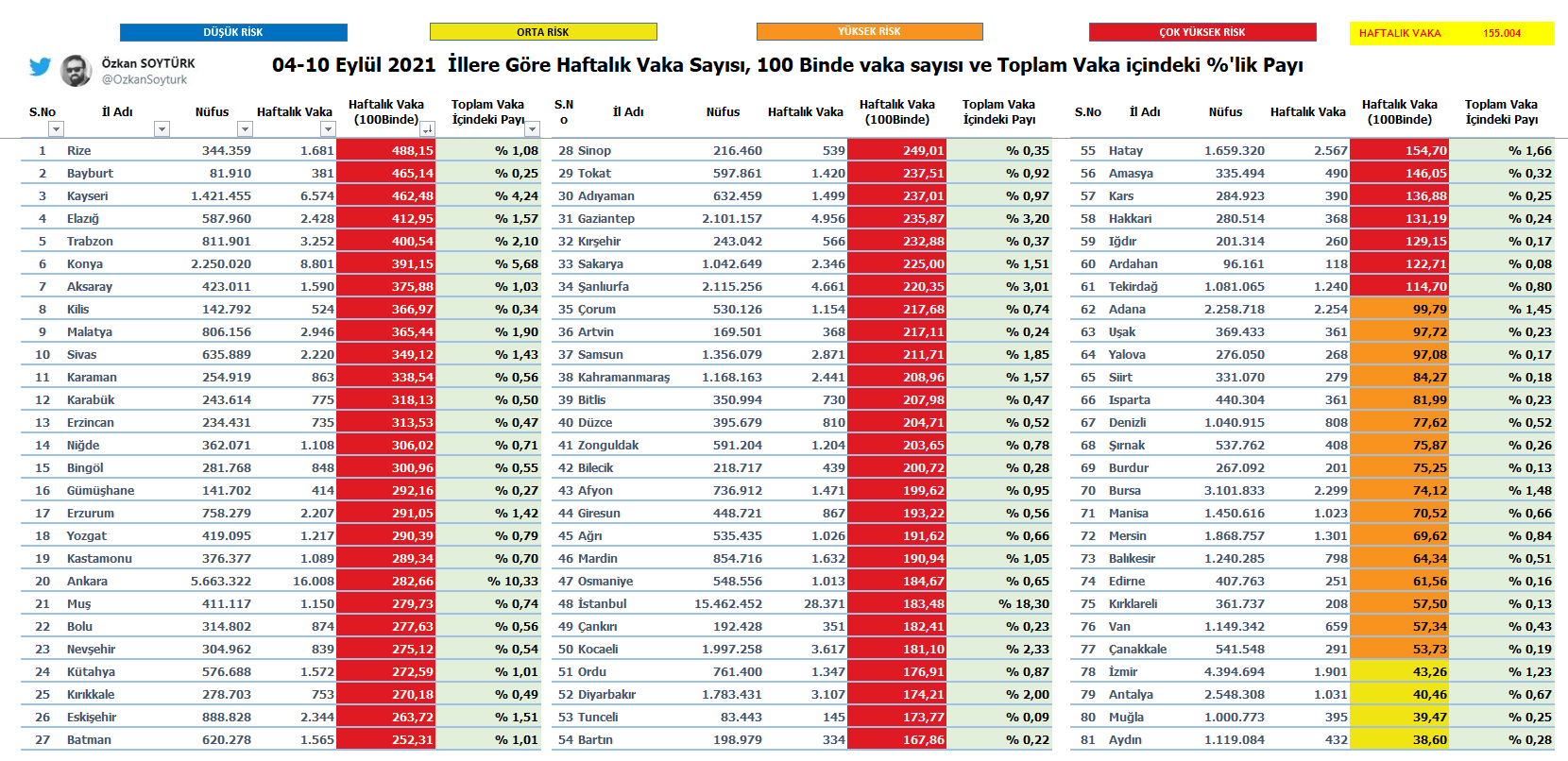Select the red ÇOK YÜKSEK RİSK legend bar

[x=1202, y=32]
